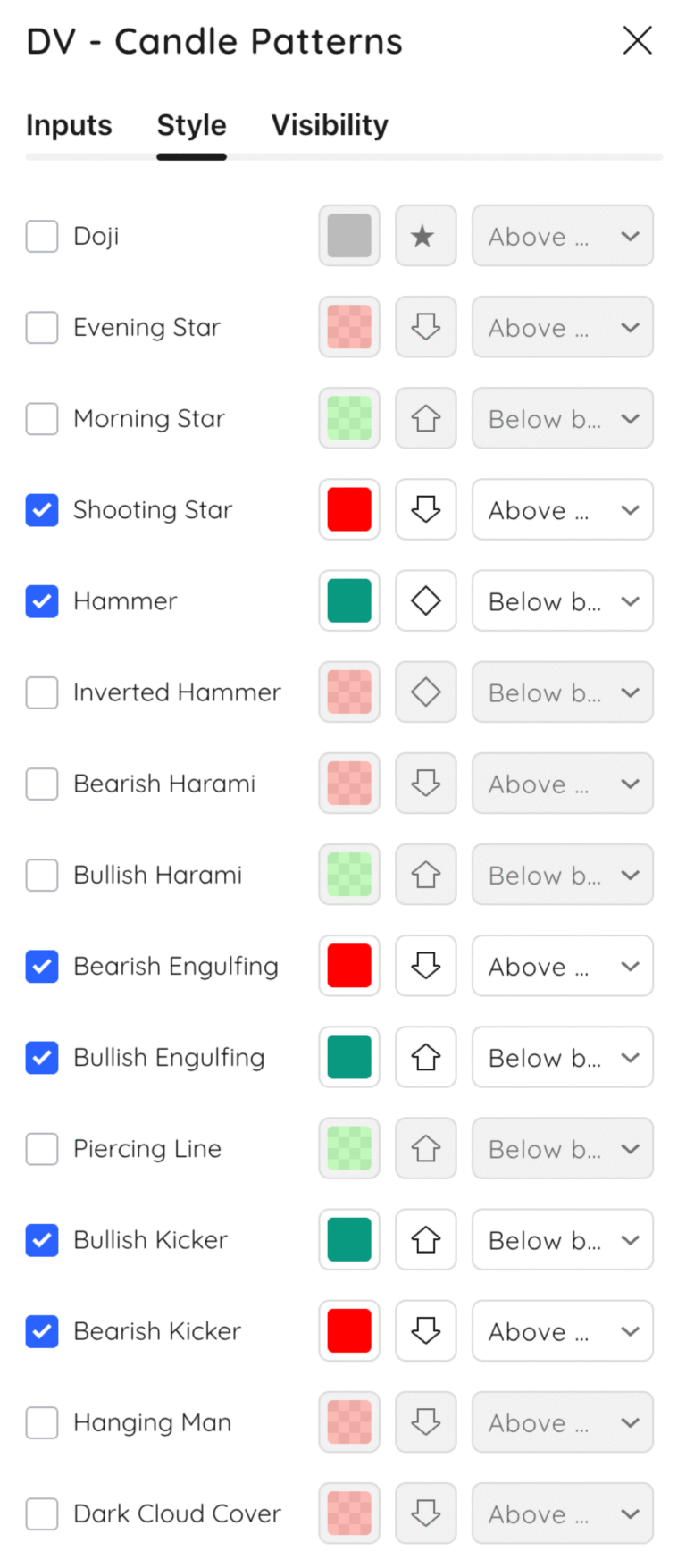Click the down arrow shape for Shooting Star
This screenshot has width=686, height=1568.
point(426,509)
